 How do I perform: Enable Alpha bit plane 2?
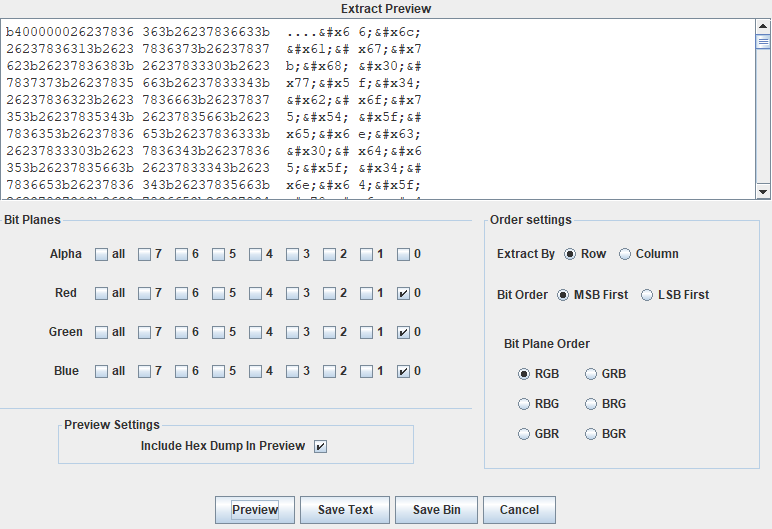(329, 255)
